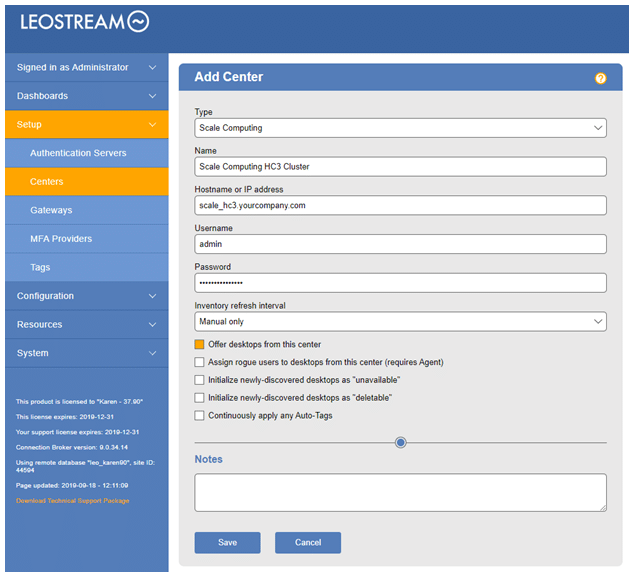This screenshot has width=632, height=574.
Task: Click the Add Center heading
Action: [229, 77]
